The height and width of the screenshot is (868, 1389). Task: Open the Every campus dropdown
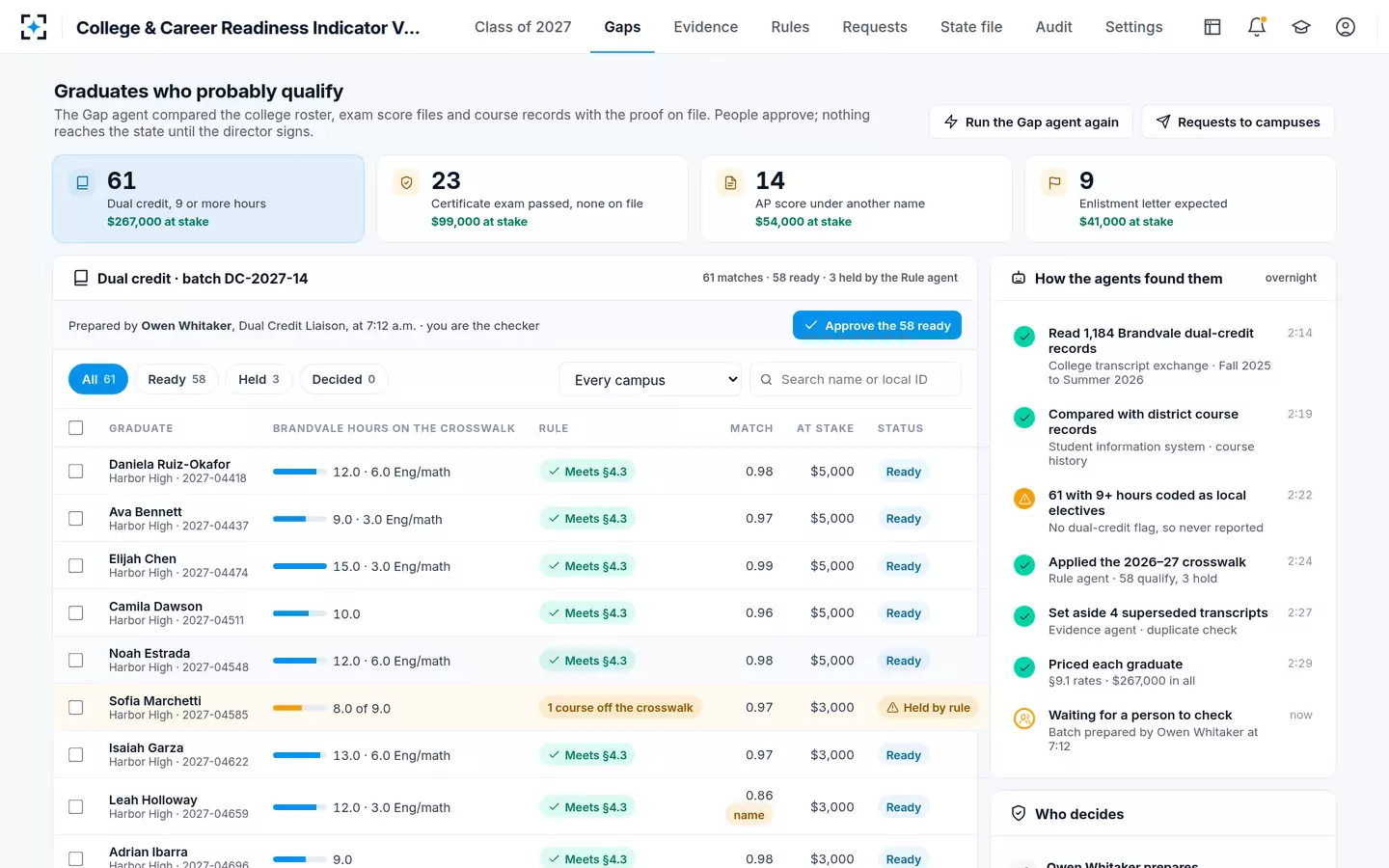pyautogui.click(x=651, y=380)
